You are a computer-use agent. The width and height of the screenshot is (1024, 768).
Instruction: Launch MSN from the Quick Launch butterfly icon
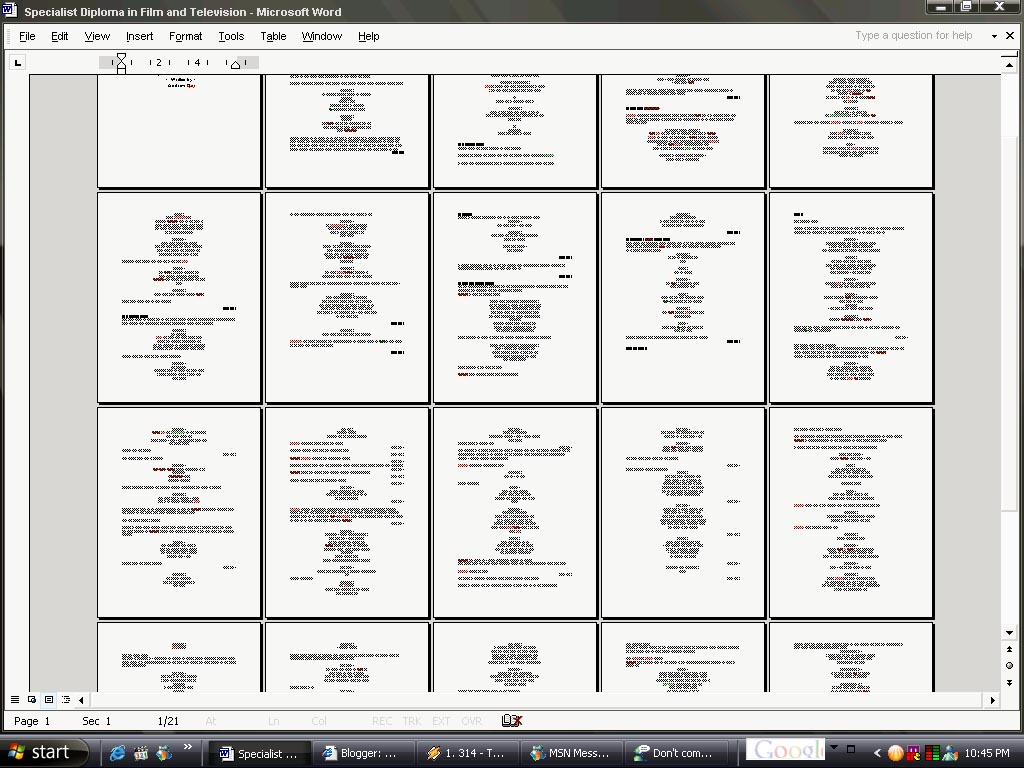(163, 752)
